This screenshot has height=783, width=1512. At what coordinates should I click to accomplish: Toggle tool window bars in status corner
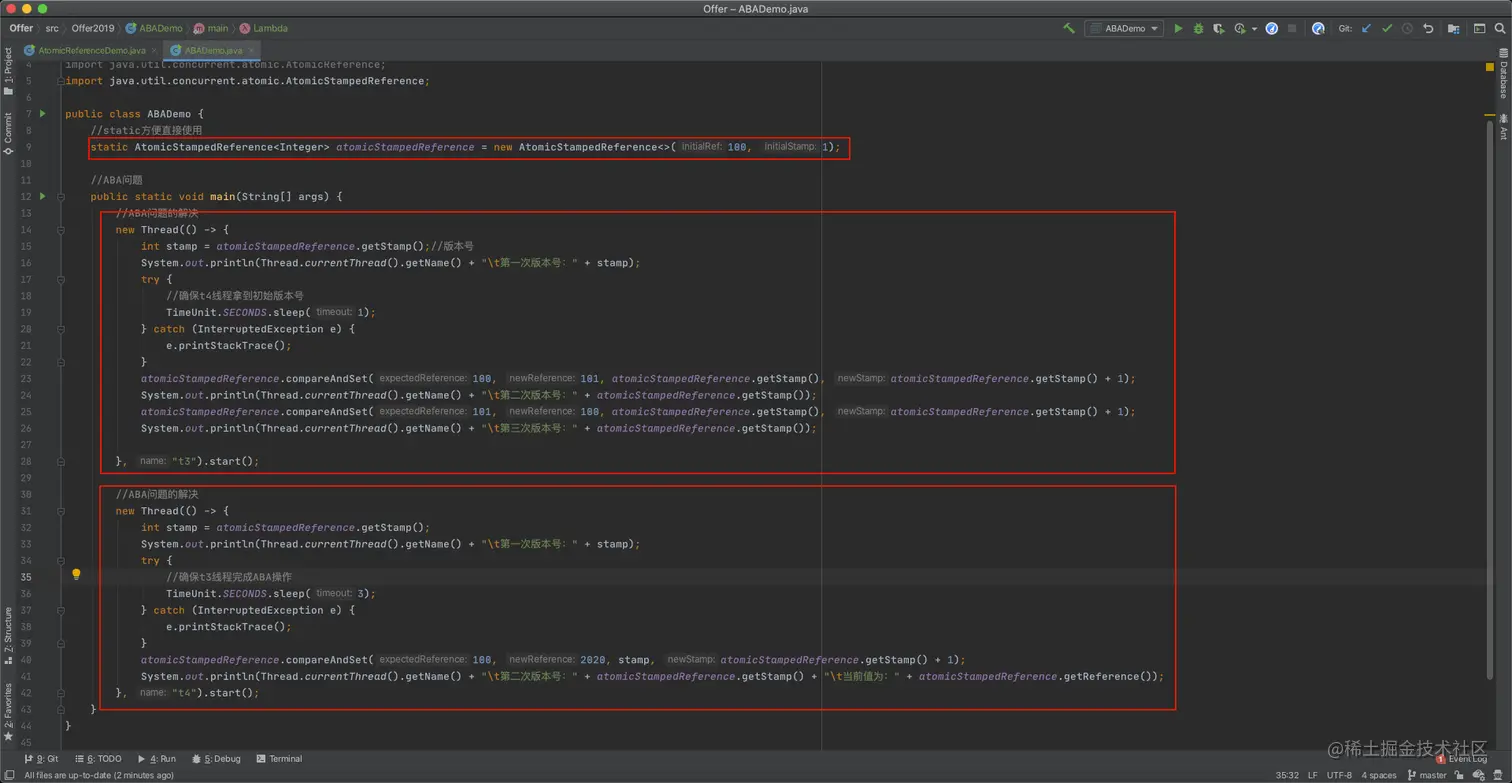coord(8,775)
